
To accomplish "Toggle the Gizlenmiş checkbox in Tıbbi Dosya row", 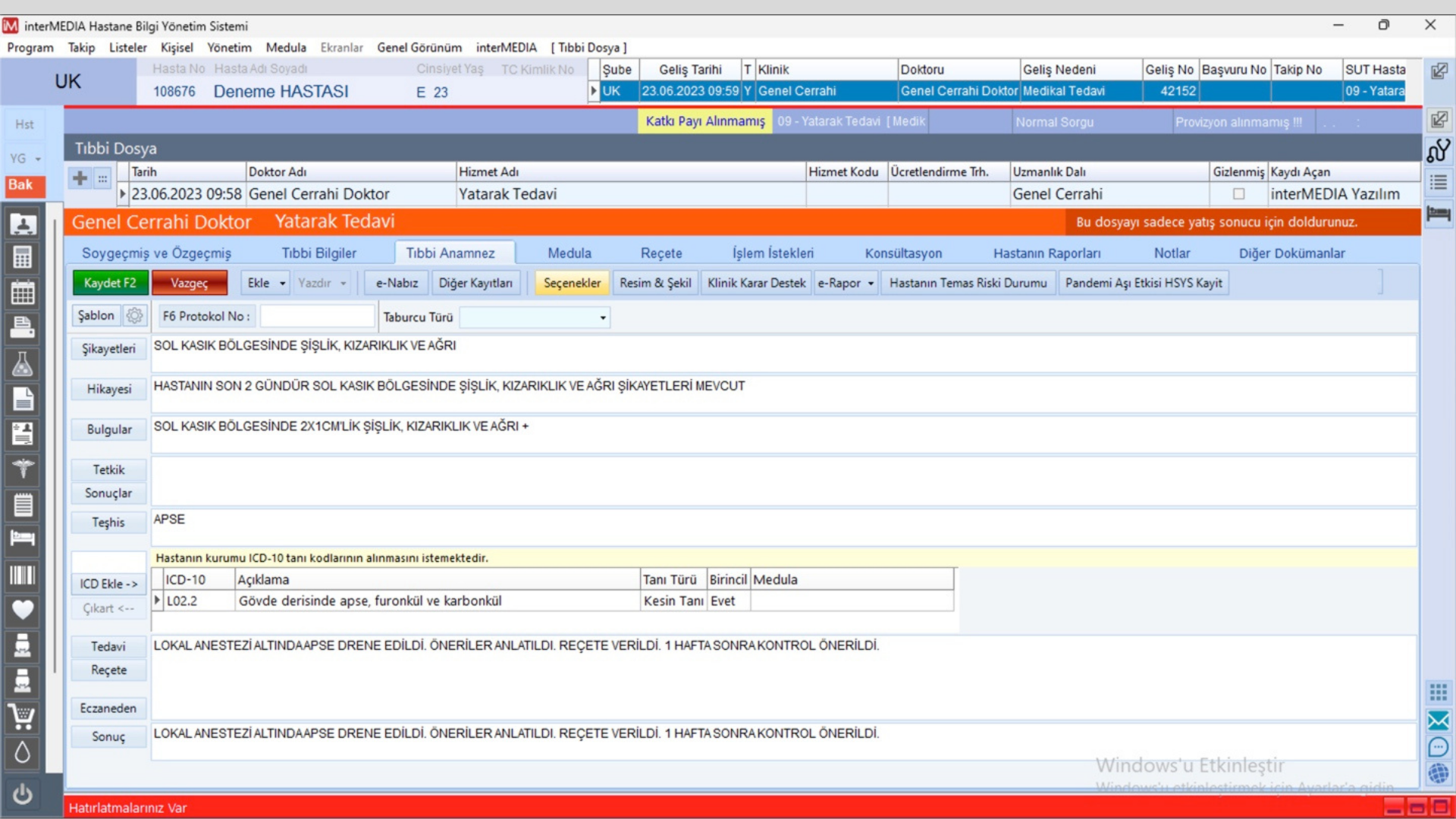I will tap(1238, 194).
